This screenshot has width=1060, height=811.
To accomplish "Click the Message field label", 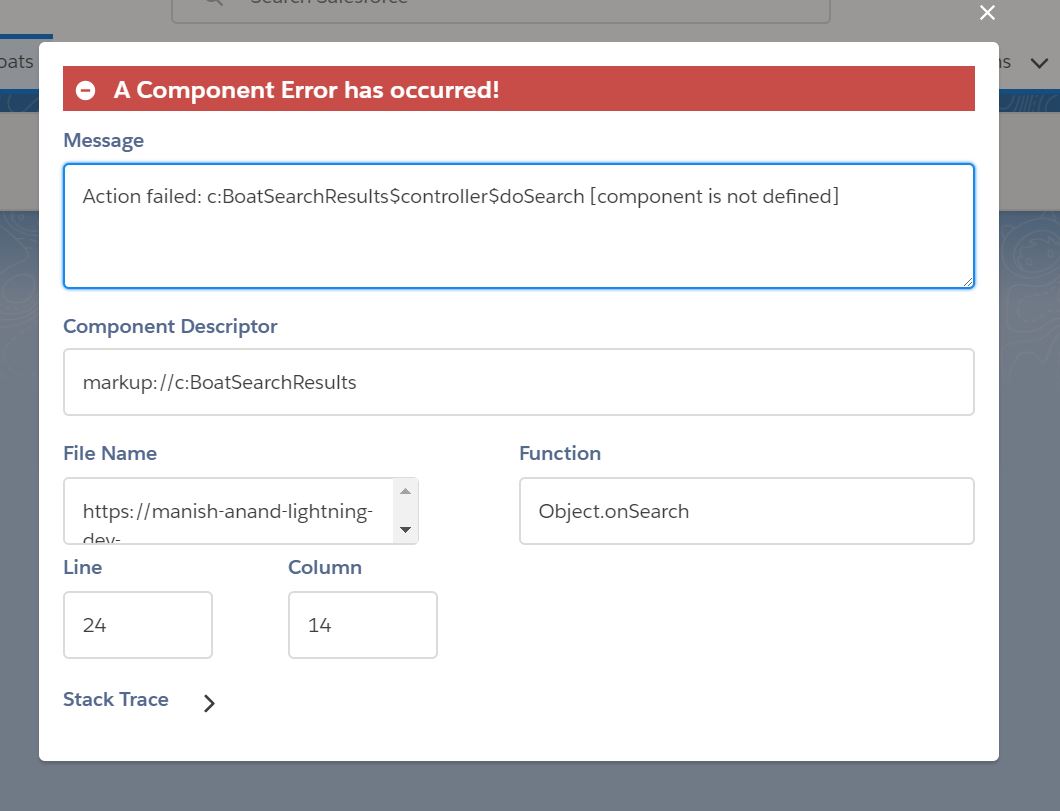I will 103,141.
